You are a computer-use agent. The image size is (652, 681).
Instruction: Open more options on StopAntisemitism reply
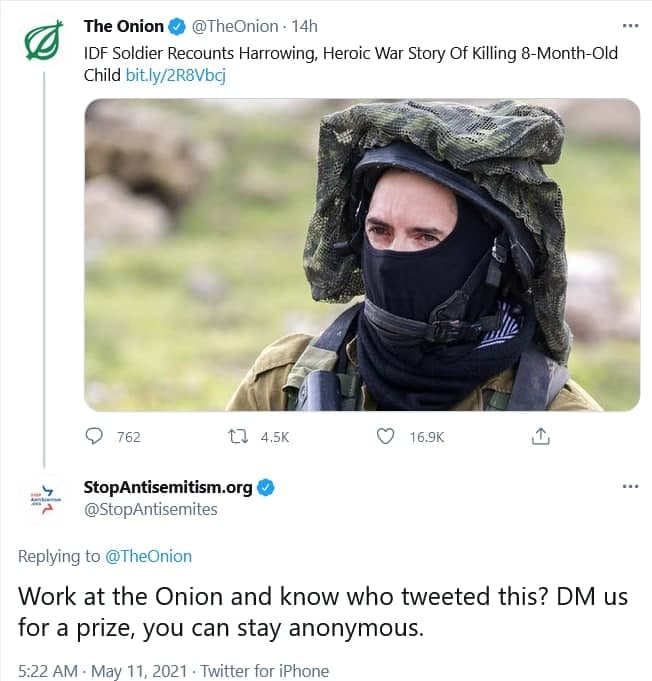tap(630, 487)
